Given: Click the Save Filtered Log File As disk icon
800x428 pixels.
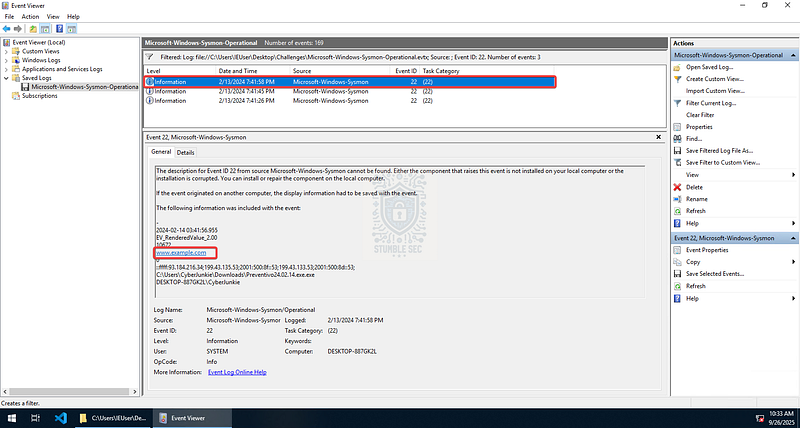Looking at the screenshot, I should pos(677,151).
